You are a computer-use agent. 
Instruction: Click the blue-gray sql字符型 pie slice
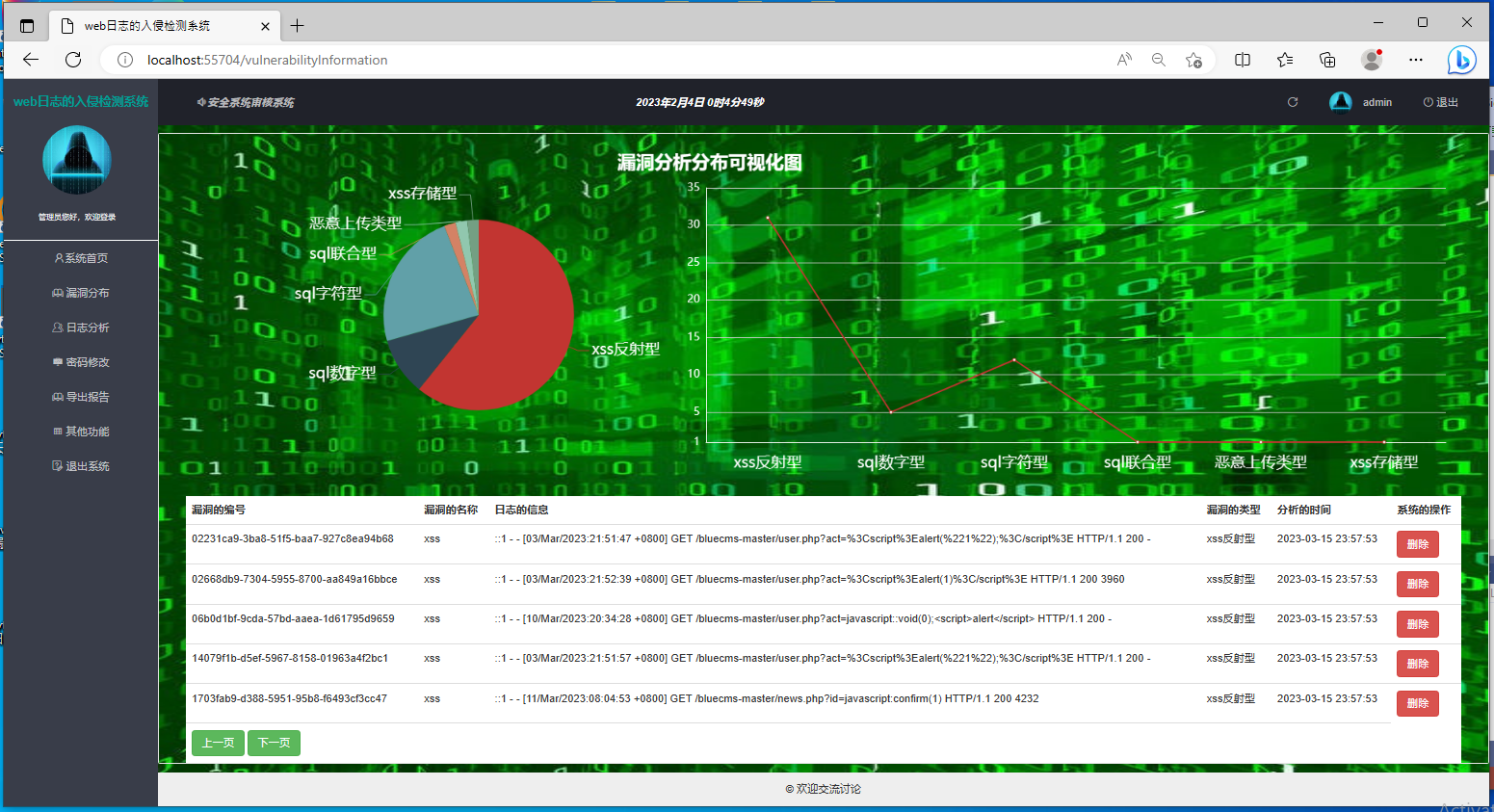coord(429,284)
